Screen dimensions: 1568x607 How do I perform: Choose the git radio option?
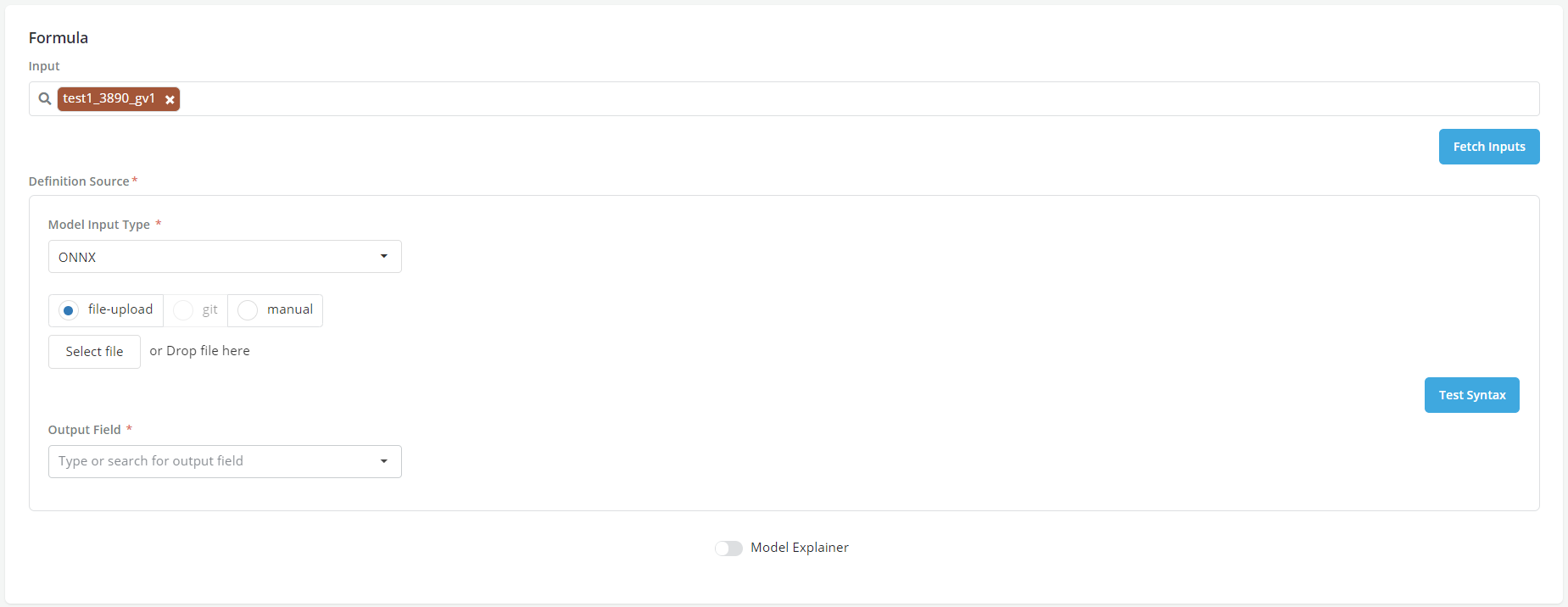pos(183,310)
